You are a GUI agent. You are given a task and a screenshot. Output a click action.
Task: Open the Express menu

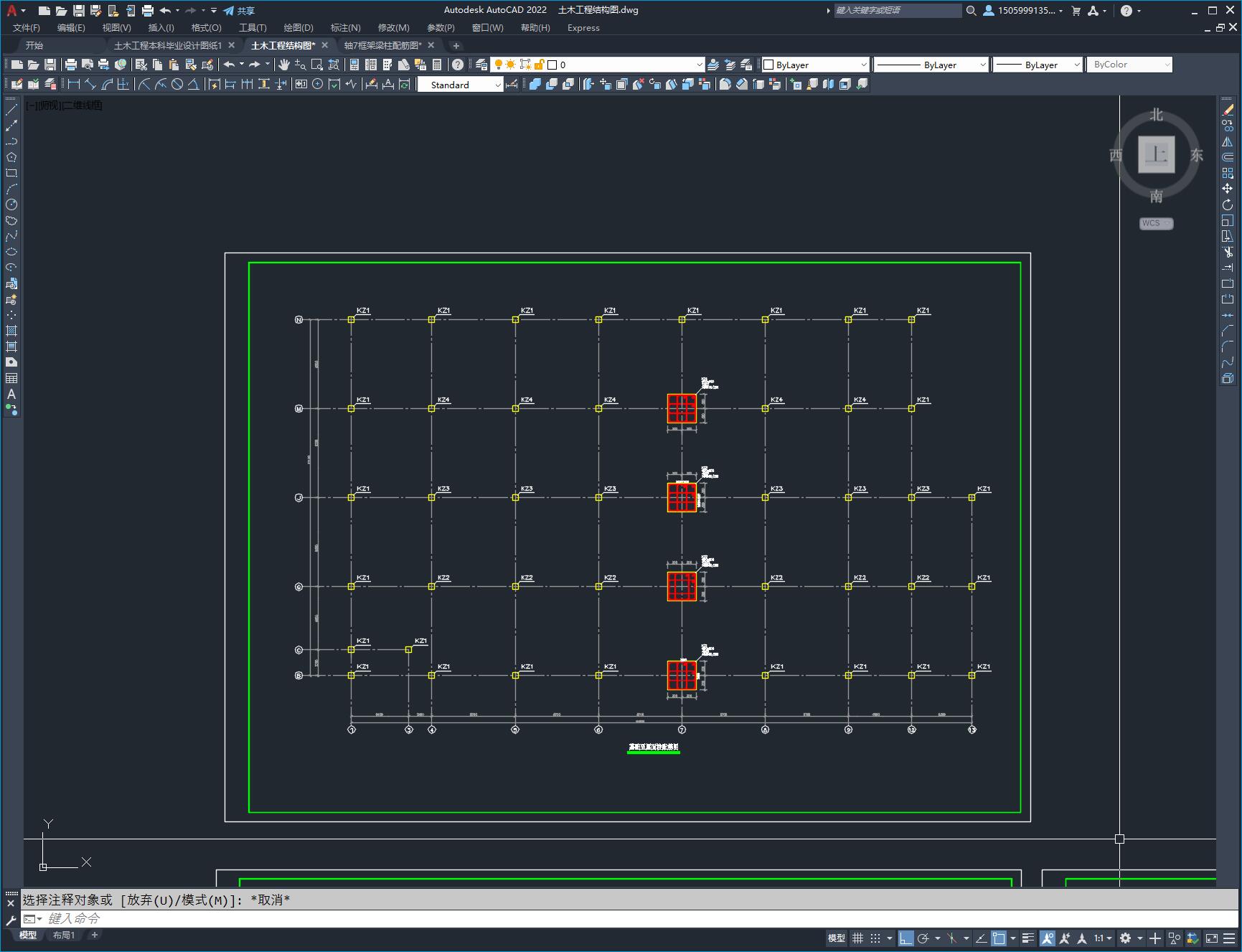(x=583, y=28)
